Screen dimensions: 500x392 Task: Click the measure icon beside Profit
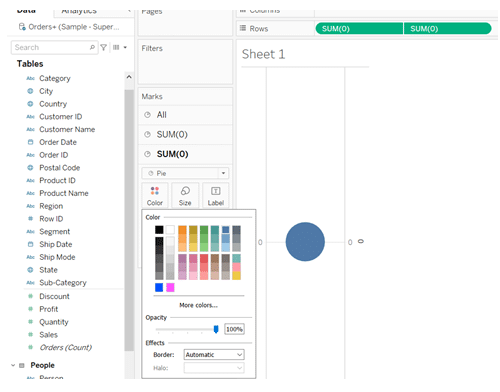click(x=30, y=309)
